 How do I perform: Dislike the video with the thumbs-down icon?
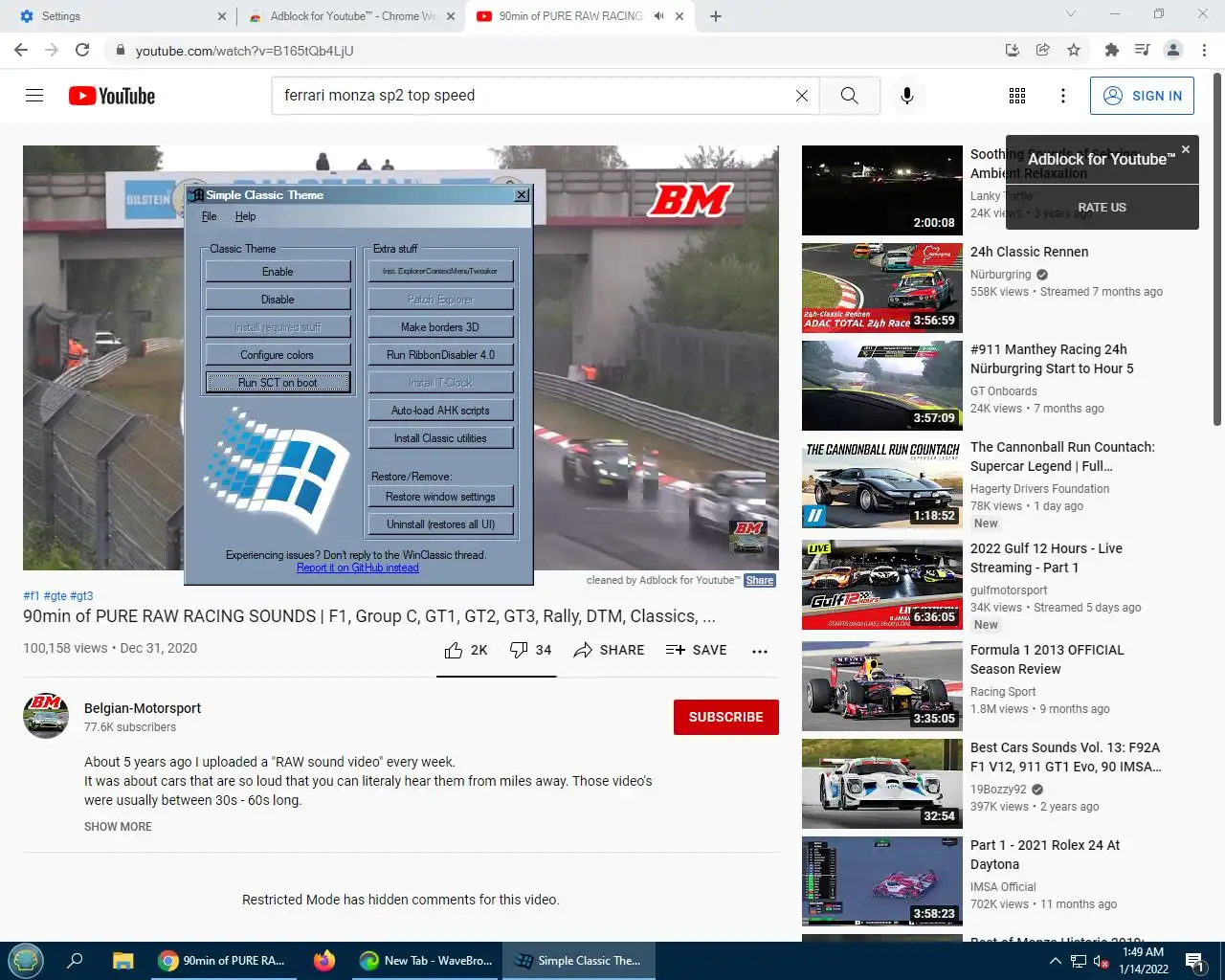[x=519, y=651]
